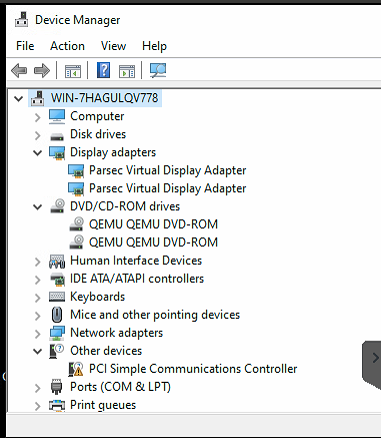Click the Ports (COM & LPT) icon
This screenshot has height=438, width=381.
coord(57,387)
